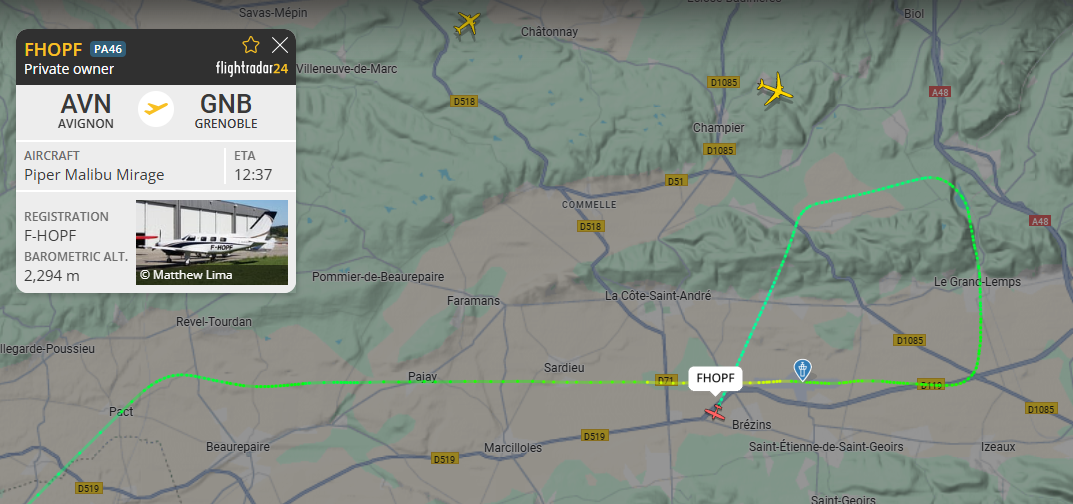Select the yellow aircraft near Châtonnay

point(467,23)
